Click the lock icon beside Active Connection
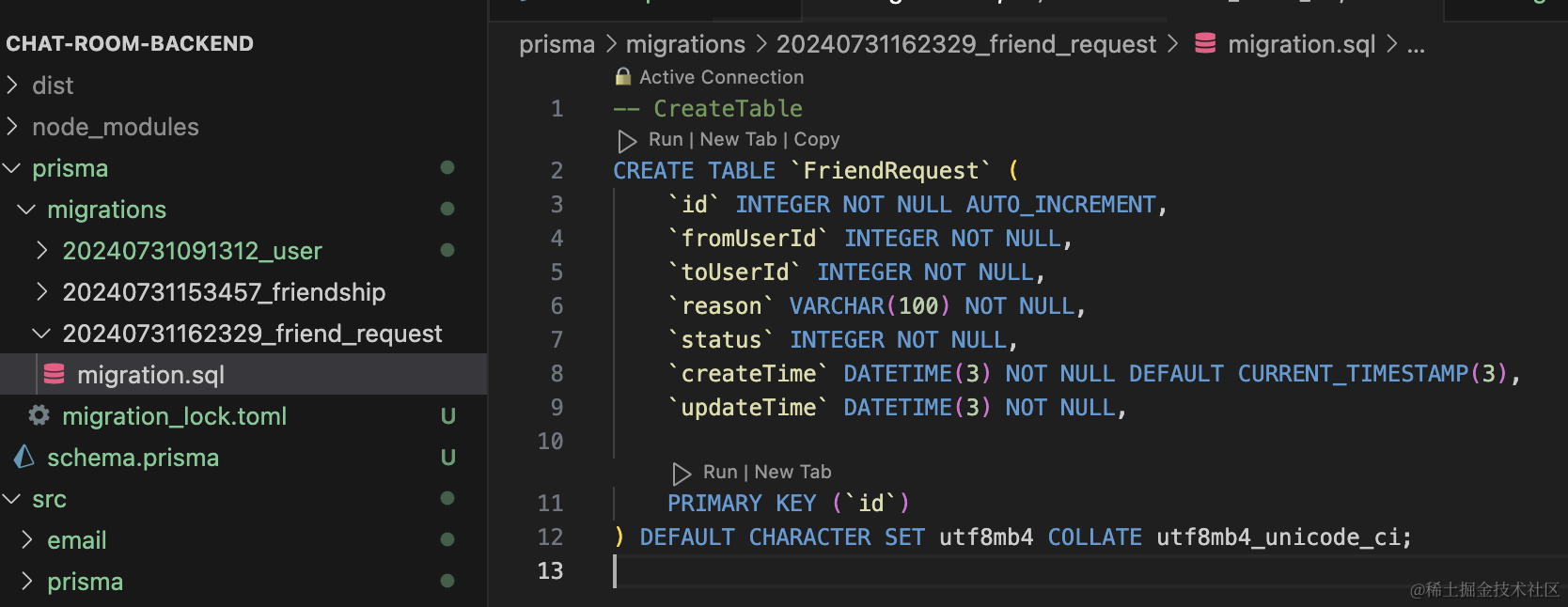 (x=622, y=77)
